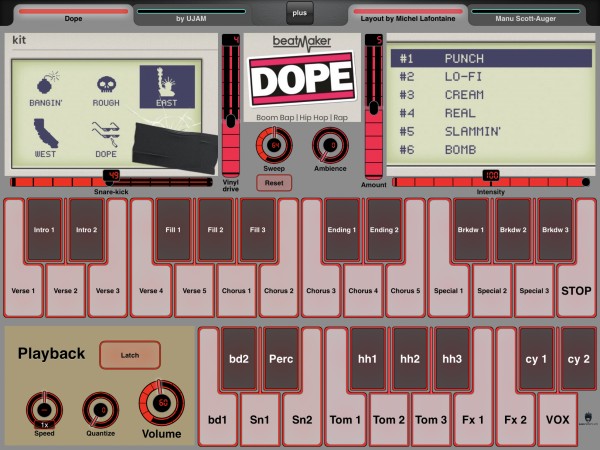Viewport: 600px width, 450px height.
Task: Click the plus button at top
Action: (300, 13)
